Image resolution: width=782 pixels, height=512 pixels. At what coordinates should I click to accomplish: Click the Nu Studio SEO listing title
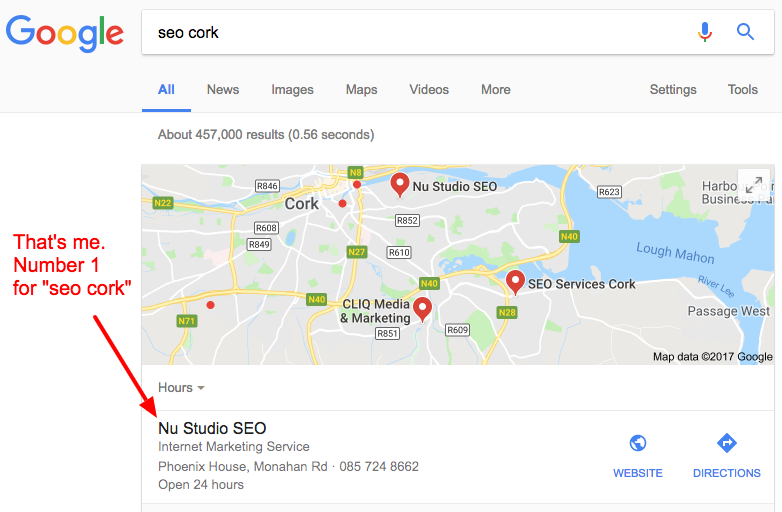(212, 429)
